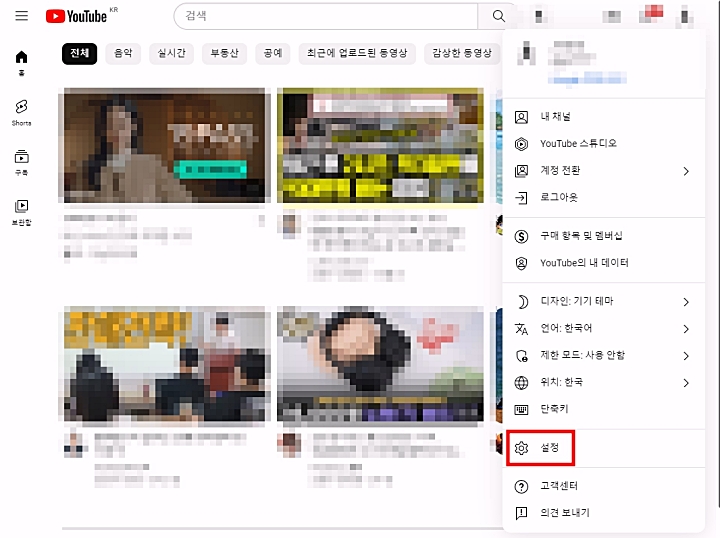This screenshot has width=720, height=538.
Task: Open 설정 settings entry
Action: tap(604, 448)
